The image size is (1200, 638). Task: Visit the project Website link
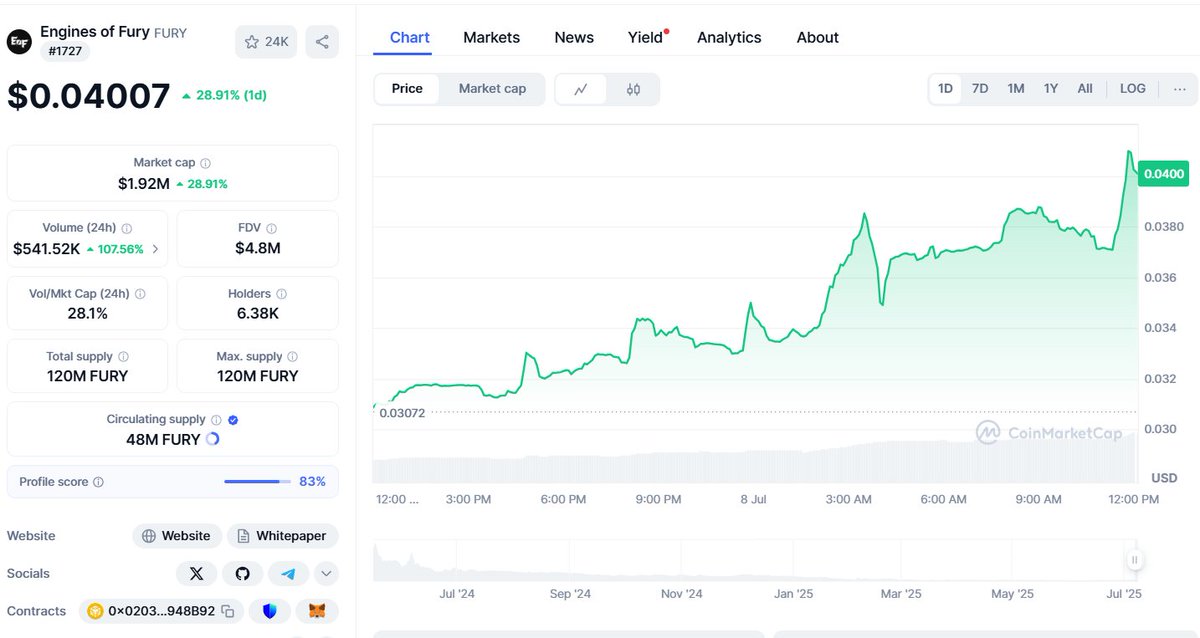(x=176, y=536)
